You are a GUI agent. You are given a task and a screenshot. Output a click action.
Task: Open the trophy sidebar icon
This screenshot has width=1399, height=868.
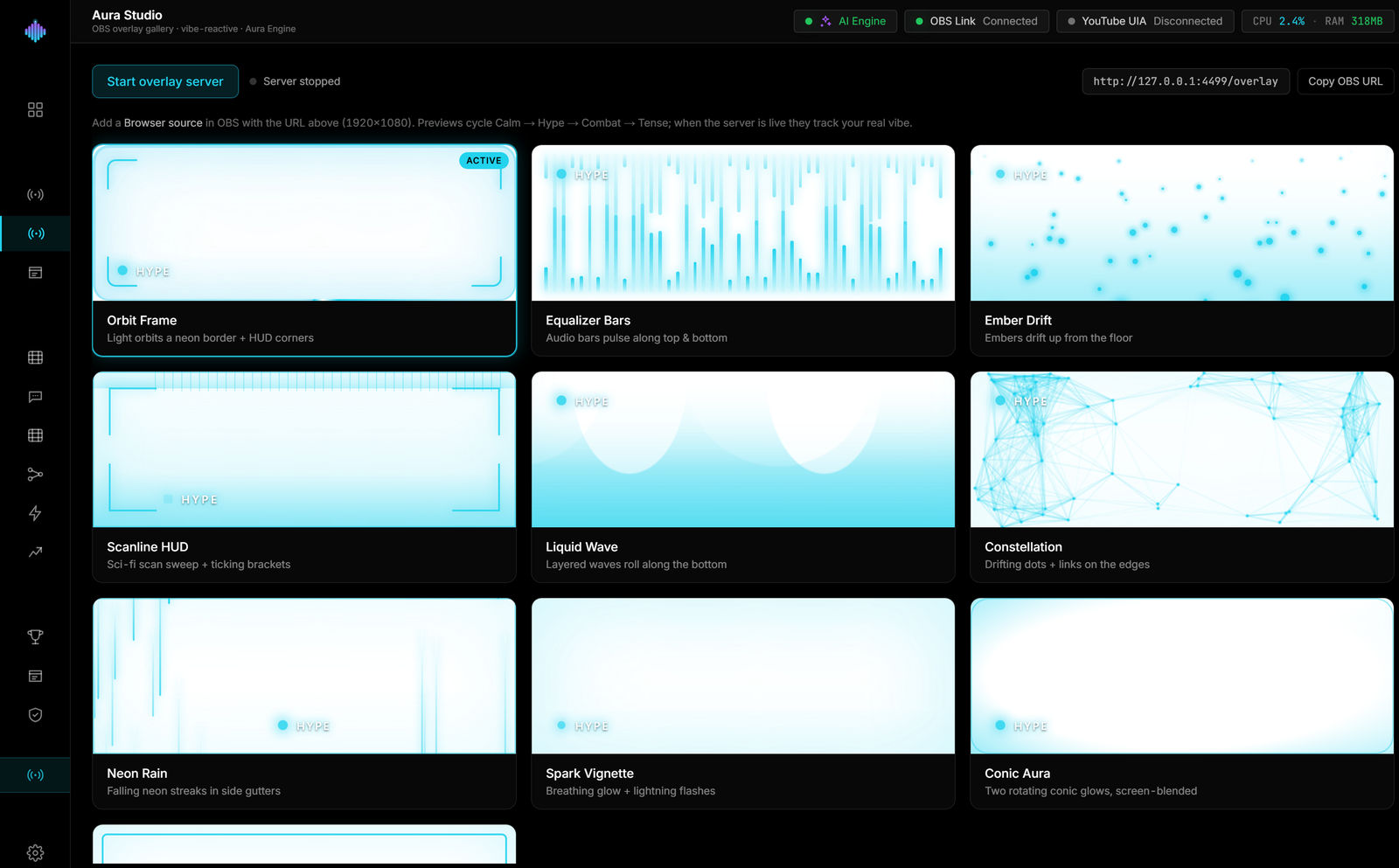[x=35, y=636]
